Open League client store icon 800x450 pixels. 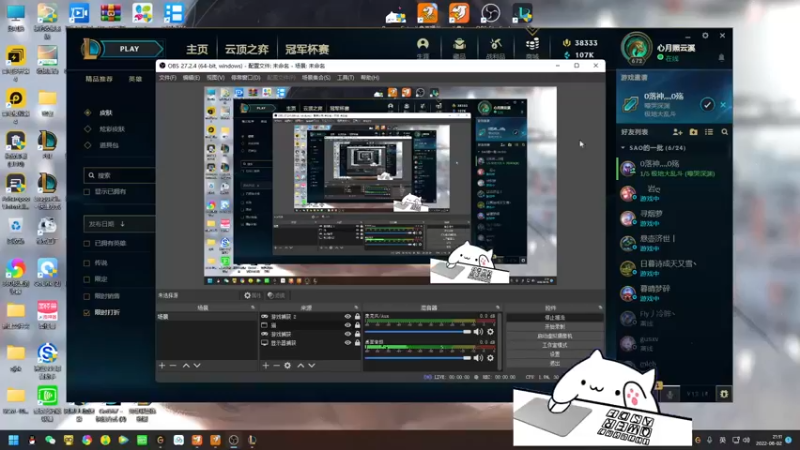coord(532,46)
